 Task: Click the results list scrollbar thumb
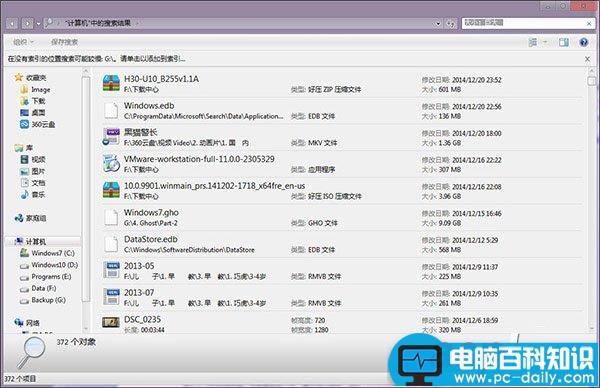591,81
